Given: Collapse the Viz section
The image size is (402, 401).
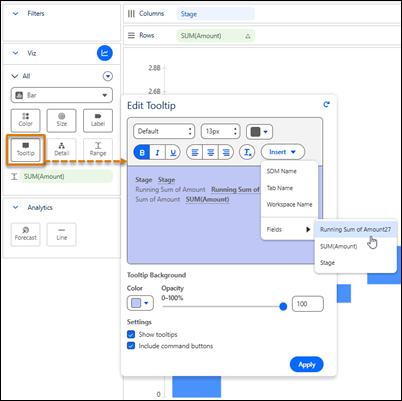Looking at the screenshot, I should pos(15,53).
